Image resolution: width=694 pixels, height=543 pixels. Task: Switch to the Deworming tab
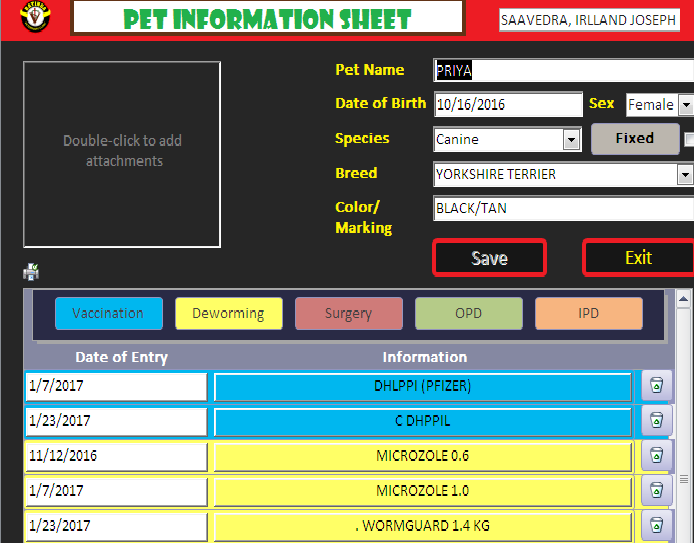pos(228,313)
